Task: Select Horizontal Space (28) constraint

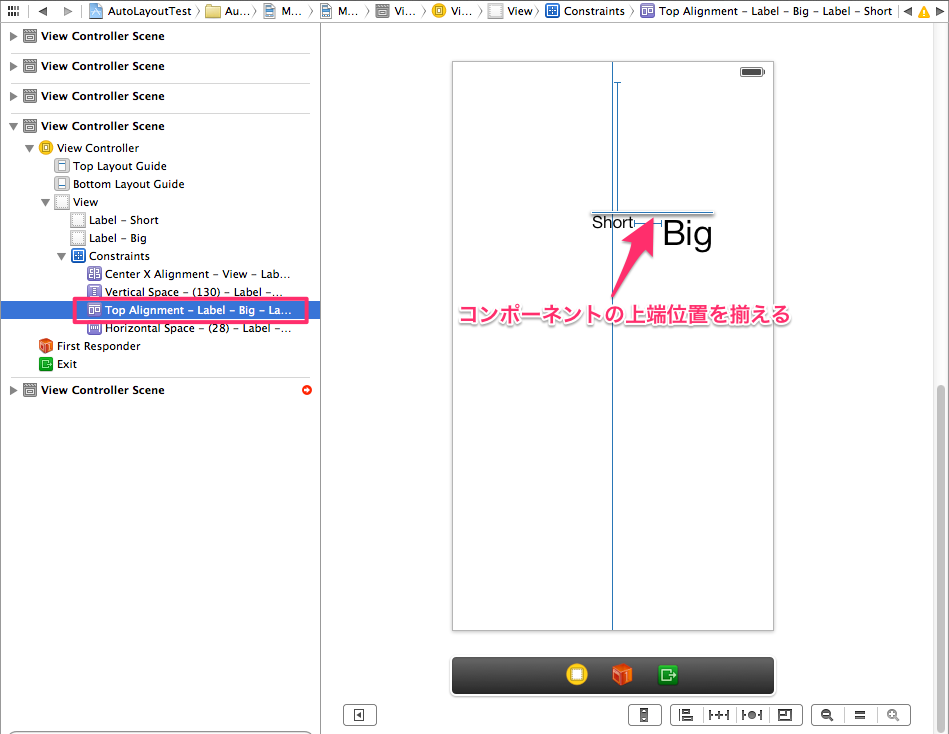Action: [x=197, y=328]
